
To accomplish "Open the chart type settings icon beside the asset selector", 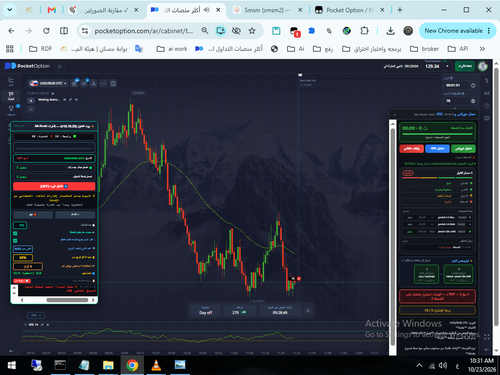I will (x=74, y=83).
